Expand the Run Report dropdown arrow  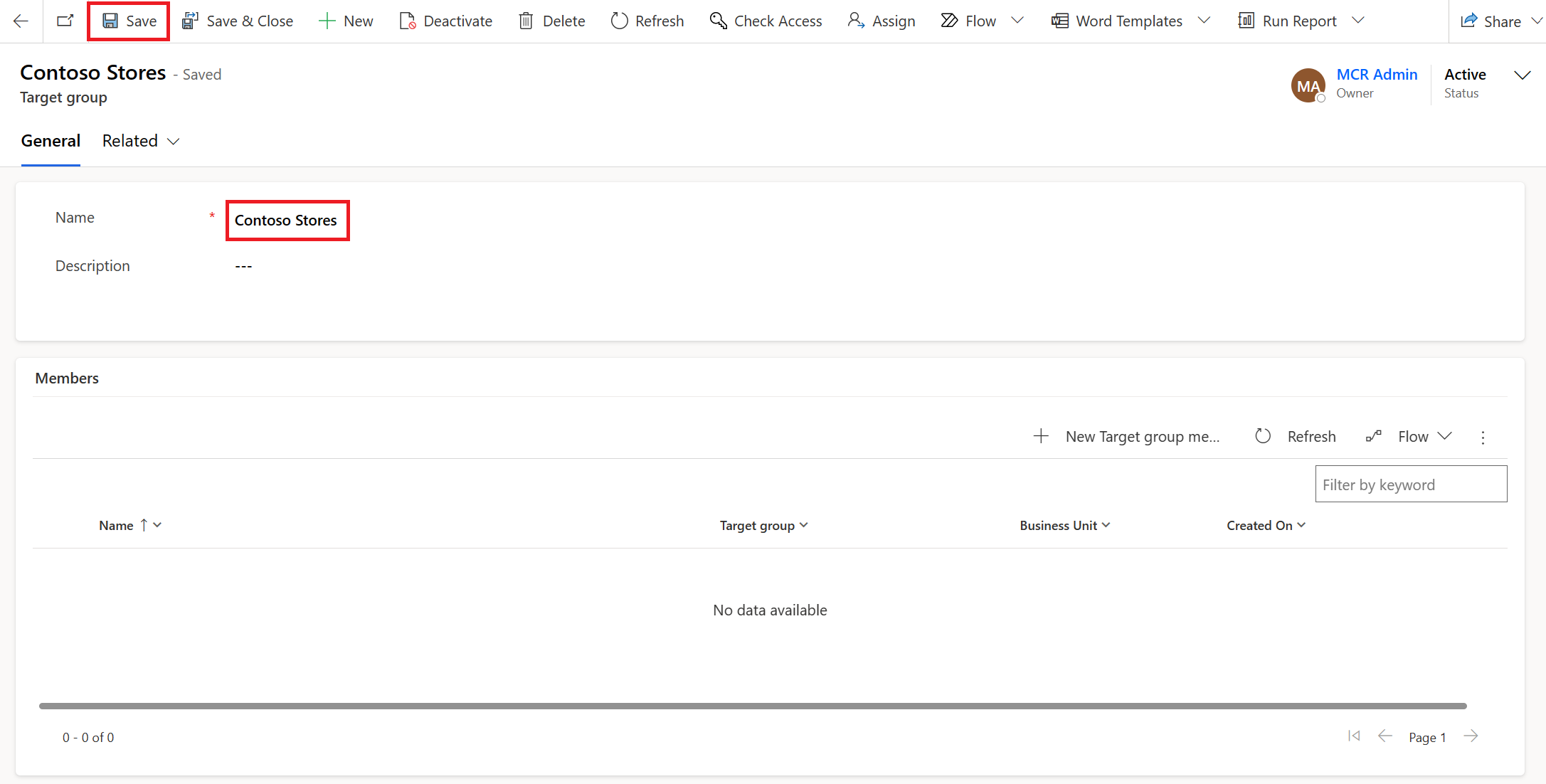pyautogui.click(x=1358, y=21)
